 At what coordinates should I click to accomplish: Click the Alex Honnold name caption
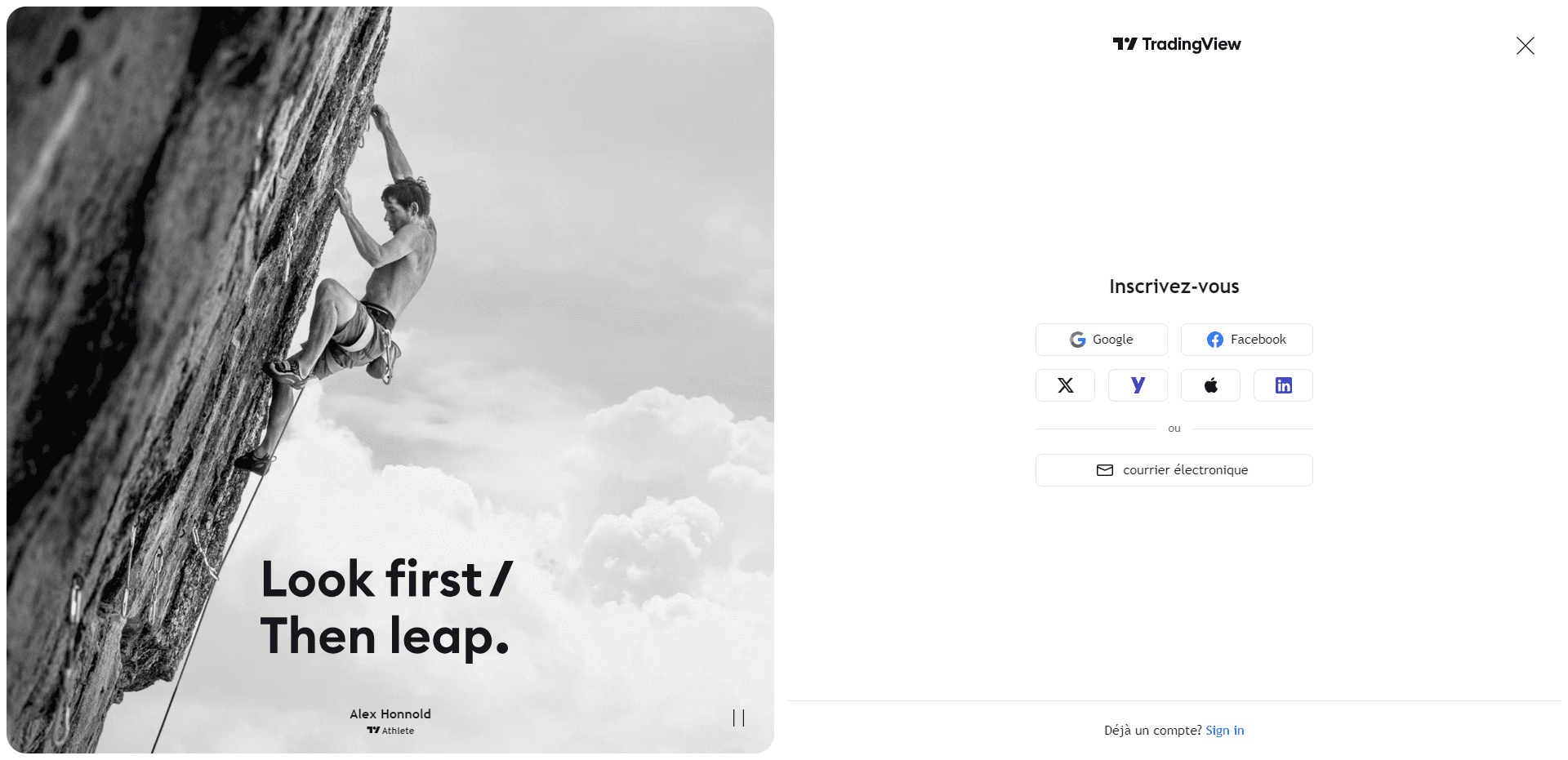[390, 714]
